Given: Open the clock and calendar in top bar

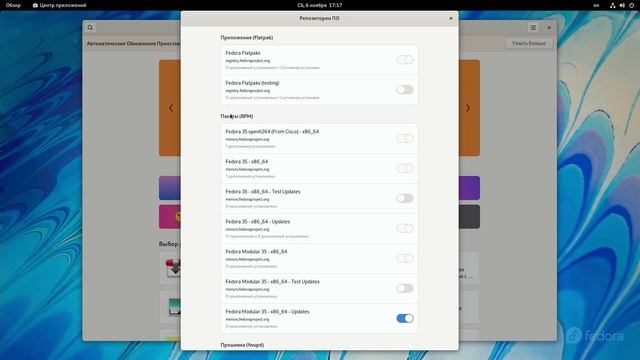Looking at the screenshot, I should coord(320,5).
